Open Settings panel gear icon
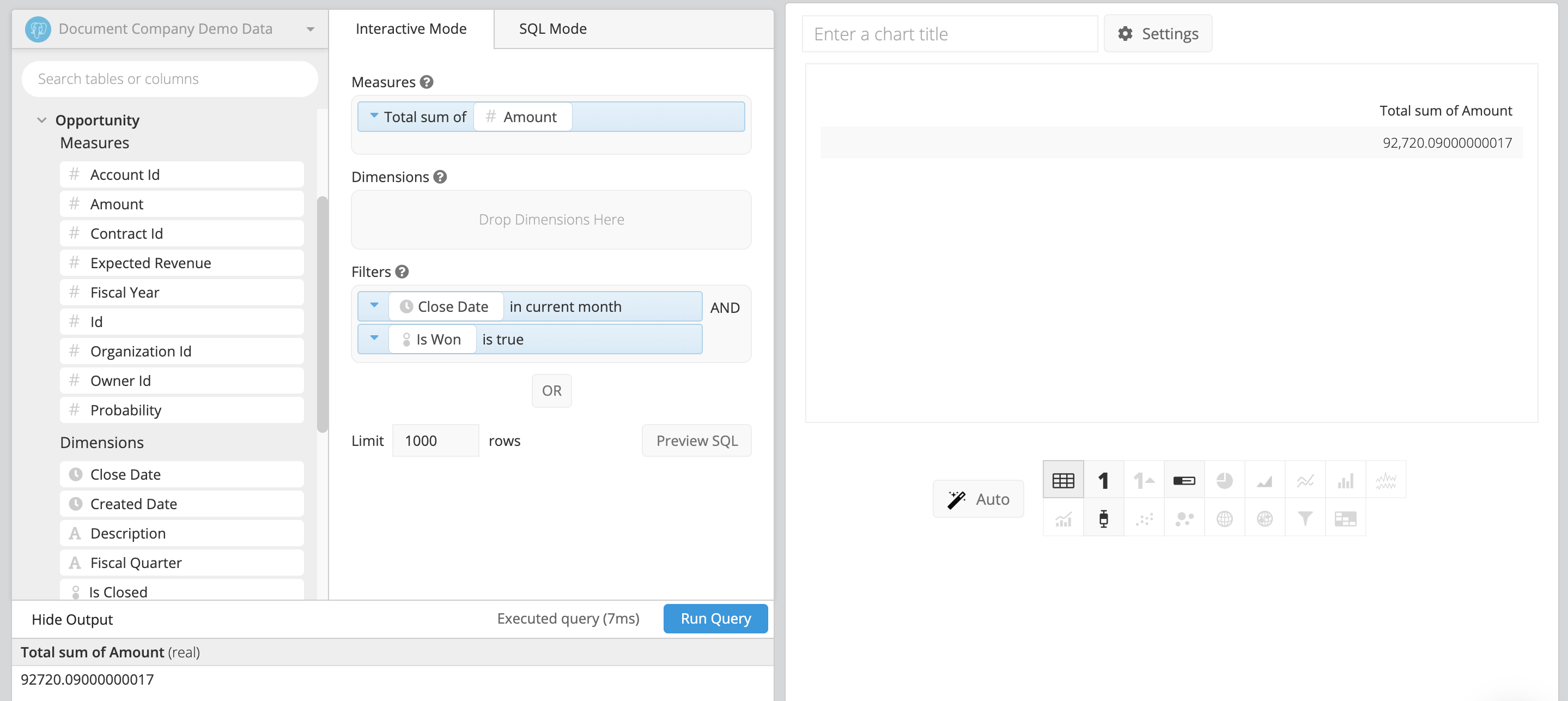 coord(1126,33)
